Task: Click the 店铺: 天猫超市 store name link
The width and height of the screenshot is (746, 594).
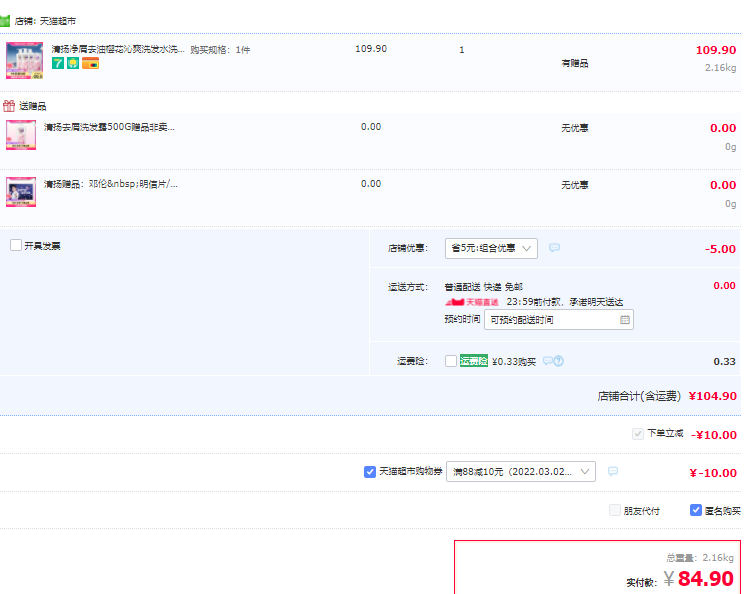Action: coord(45,21)
